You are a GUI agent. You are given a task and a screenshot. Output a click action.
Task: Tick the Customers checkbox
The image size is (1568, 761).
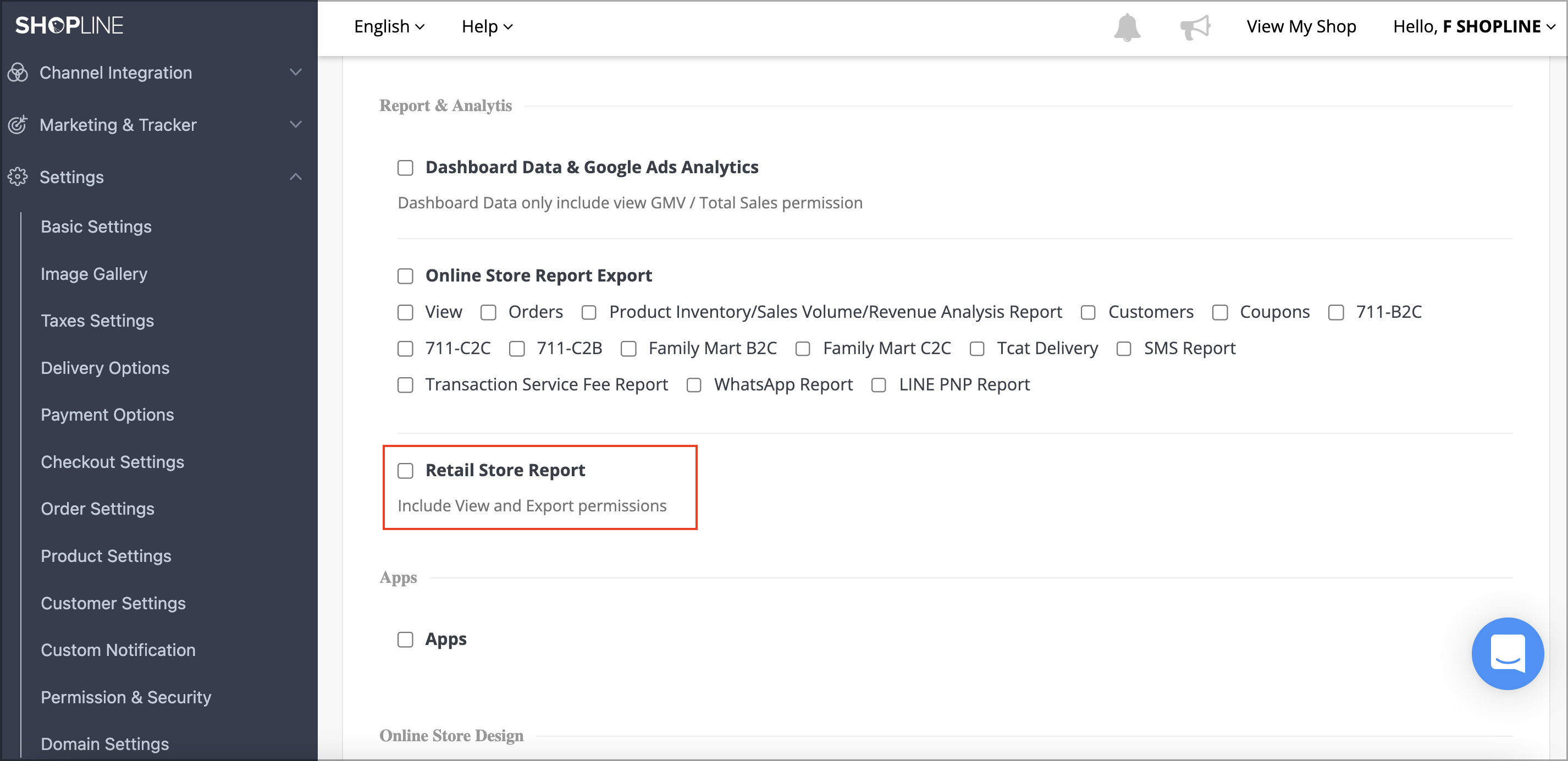coord(1089,312)
